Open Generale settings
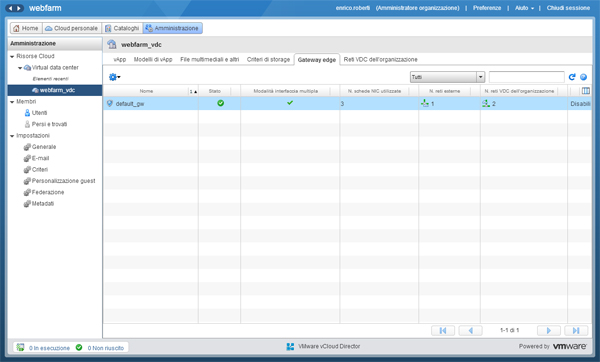This screenshot has width=600, height=362. pyautogui.click(x=44, y=147)
